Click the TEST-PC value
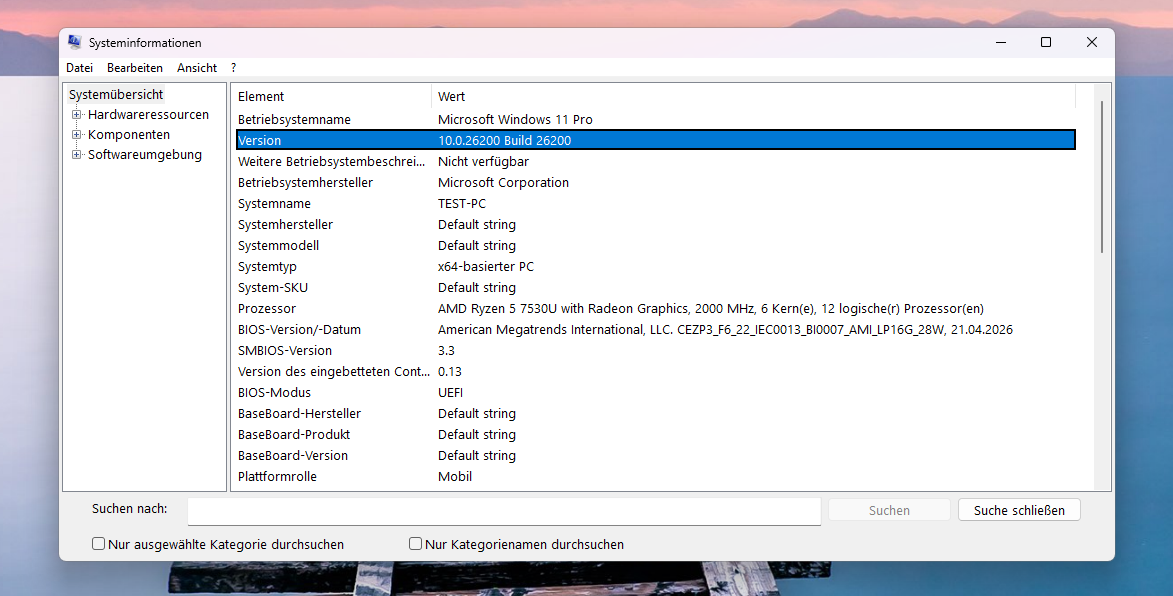This screenshot has height=596, width=1173. (462, 203)
